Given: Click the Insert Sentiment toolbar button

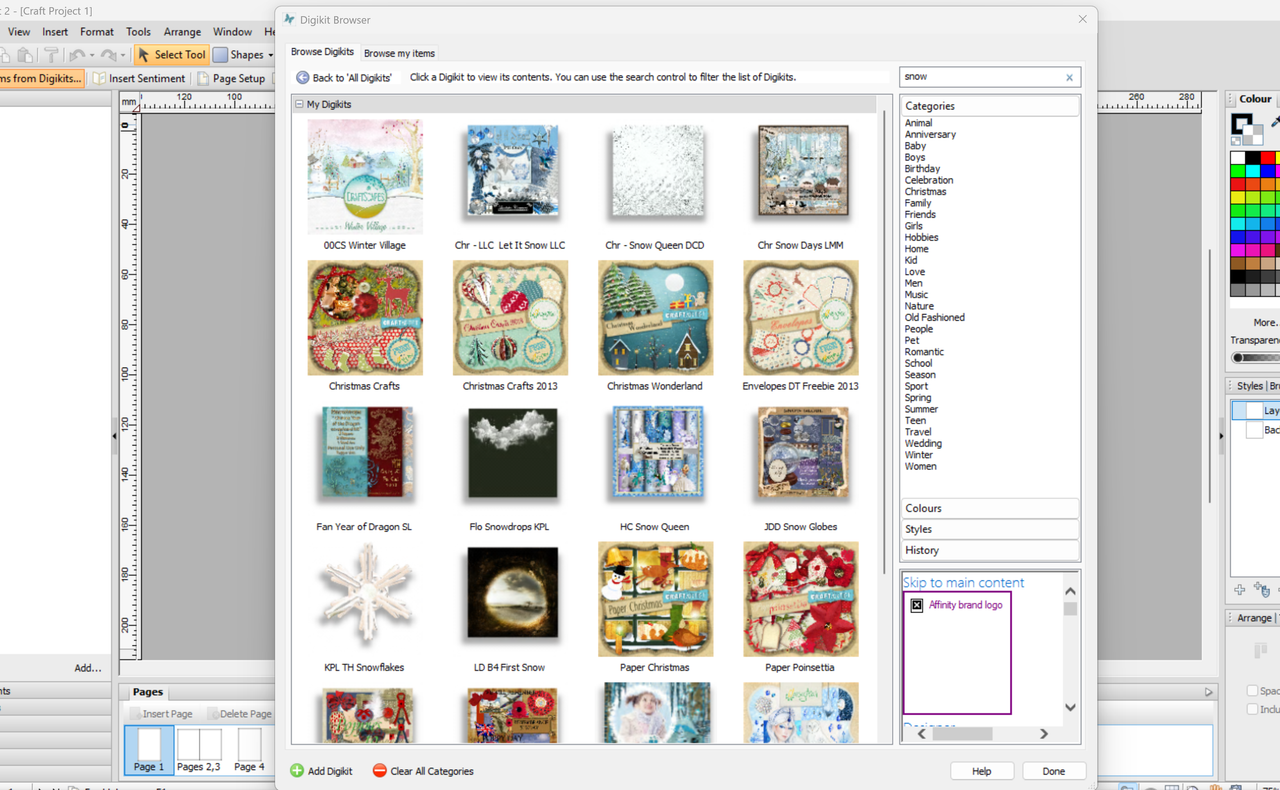Looking at the screenshot, I should coord(139,78).
